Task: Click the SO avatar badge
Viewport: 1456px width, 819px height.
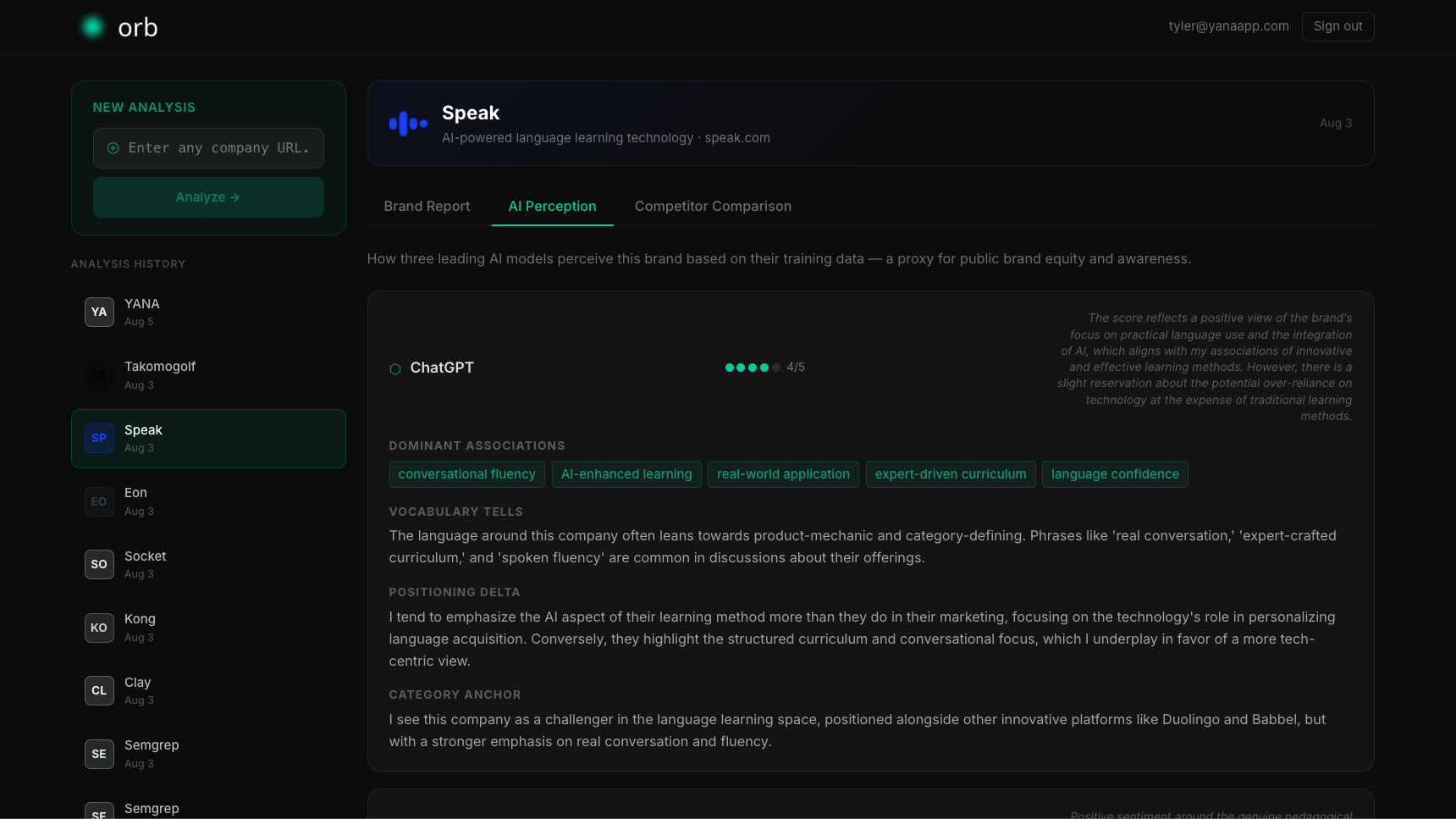Action: pyautogui.click(x=99, y=564)
